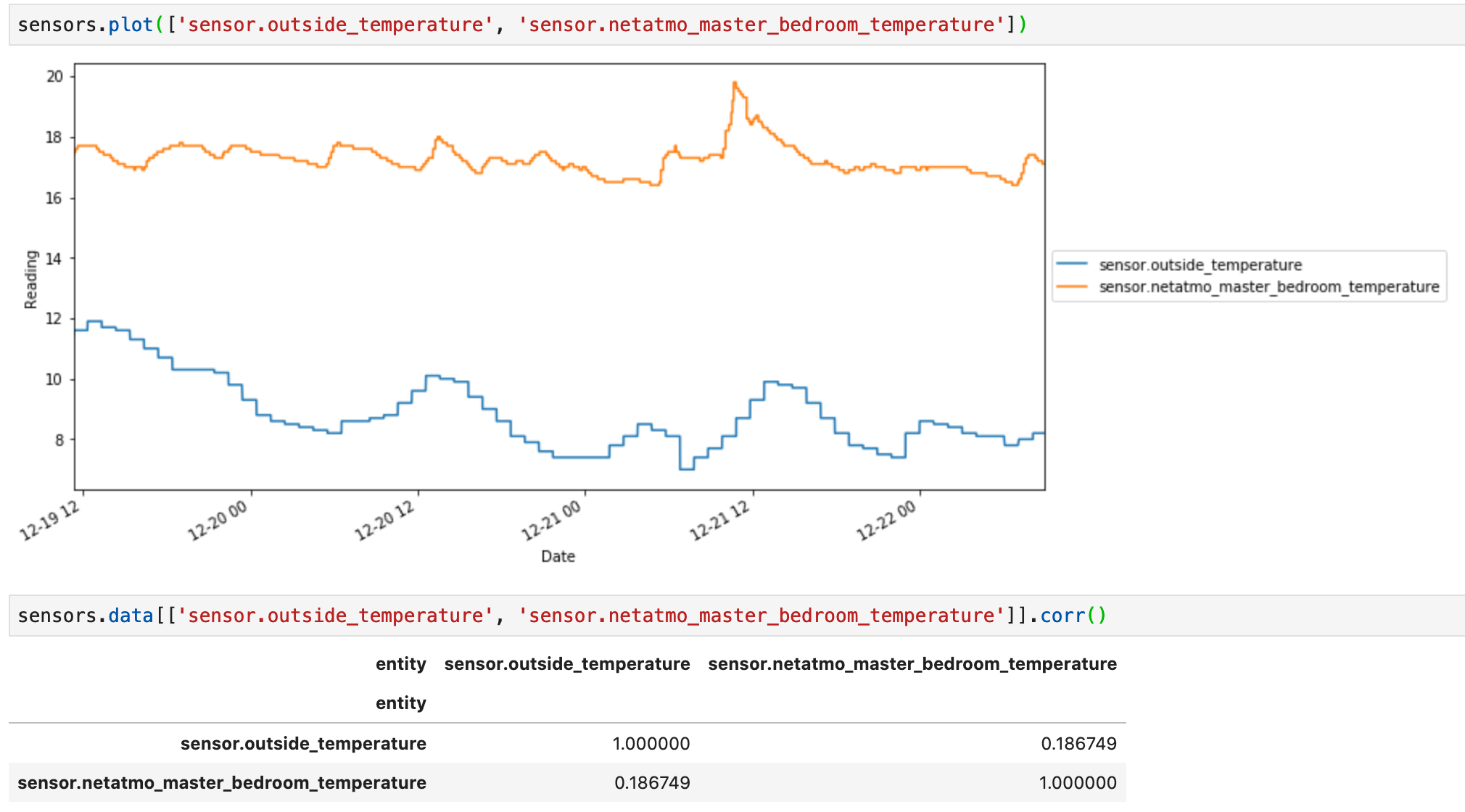Click the 0.186749 value in first row

(x=1078, y=744)
